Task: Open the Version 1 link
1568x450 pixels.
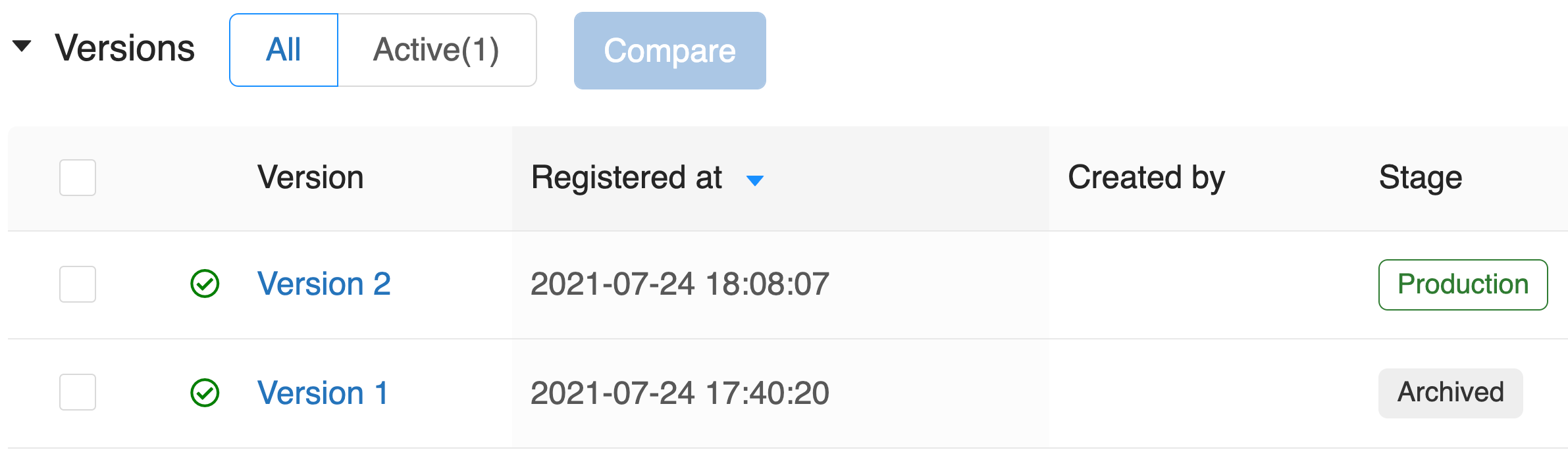Action: [x=323, y=393]
